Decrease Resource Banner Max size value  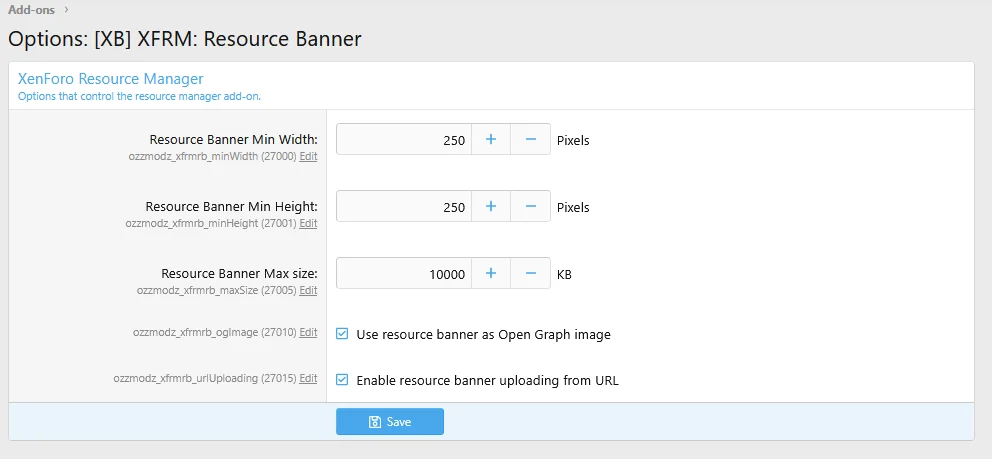(530, 273)
